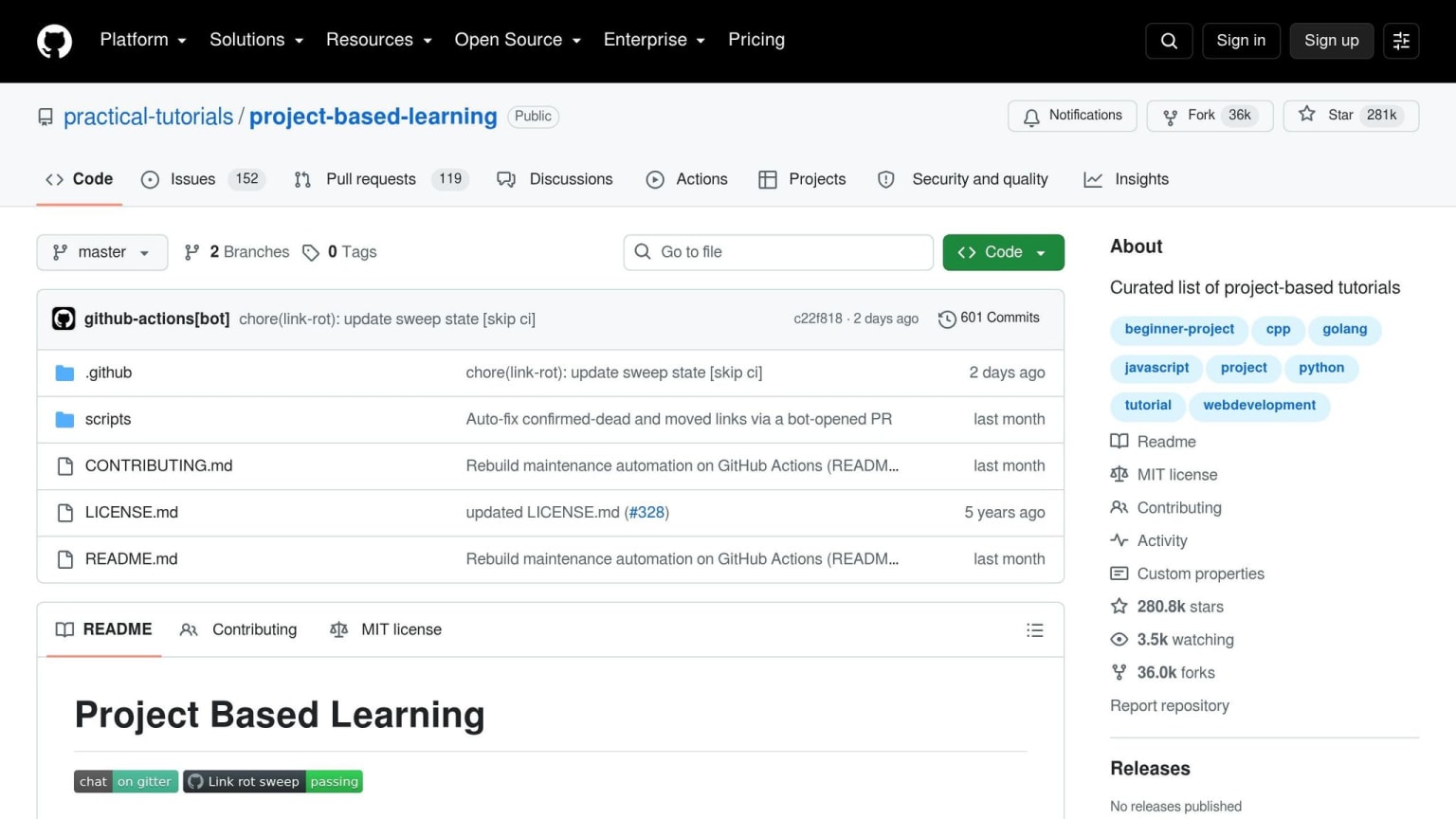
Task: Click the commit history clock icon
Action: (x=946, y=318)
